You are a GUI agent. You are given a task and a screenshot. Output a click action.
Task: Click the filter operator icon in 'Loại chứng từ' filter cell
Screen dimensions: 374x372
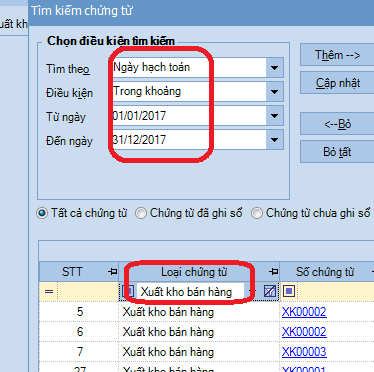pos(128,292)
